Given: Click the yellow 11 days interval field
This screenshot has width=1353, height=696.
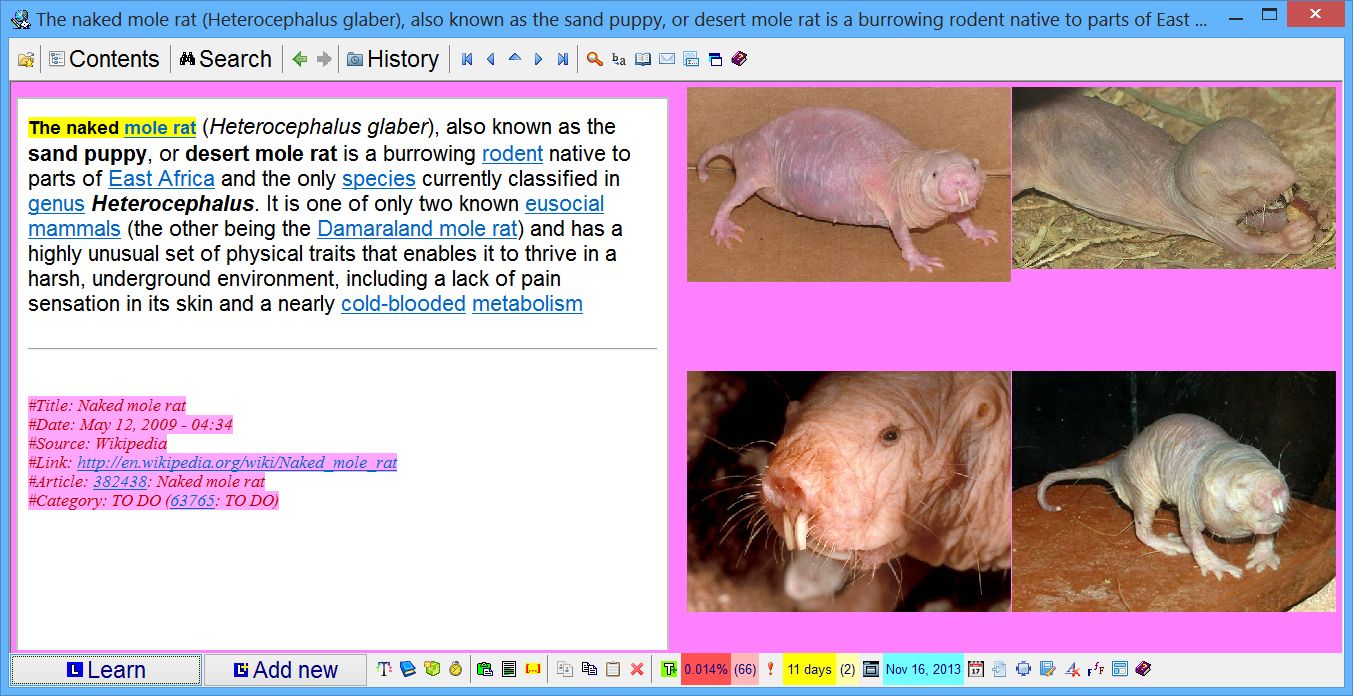Looking at the screenshot, I should [x=809, y=669].
